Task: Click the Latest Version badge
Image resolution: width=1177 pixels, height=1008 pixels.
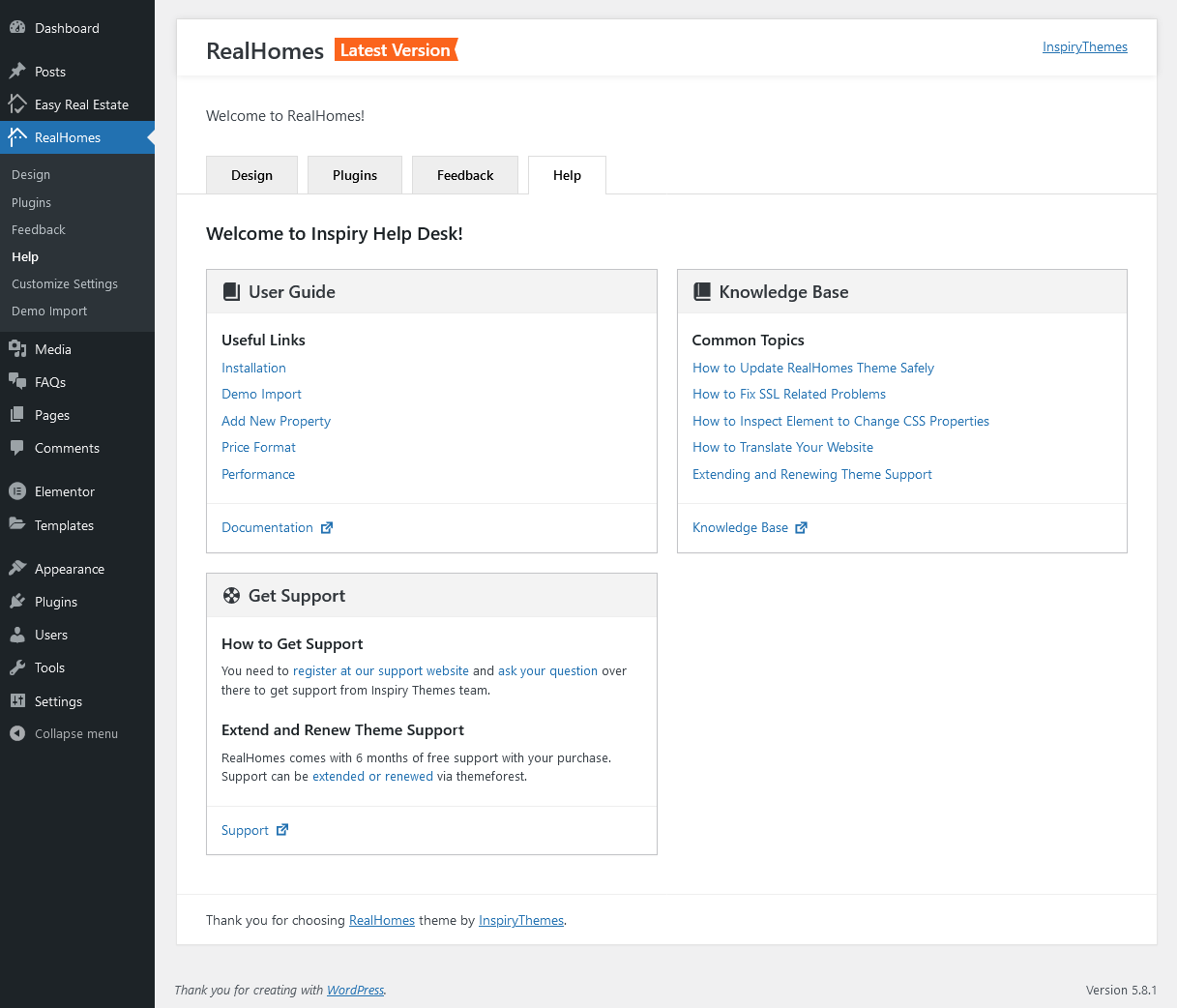Action: point(396,50)
